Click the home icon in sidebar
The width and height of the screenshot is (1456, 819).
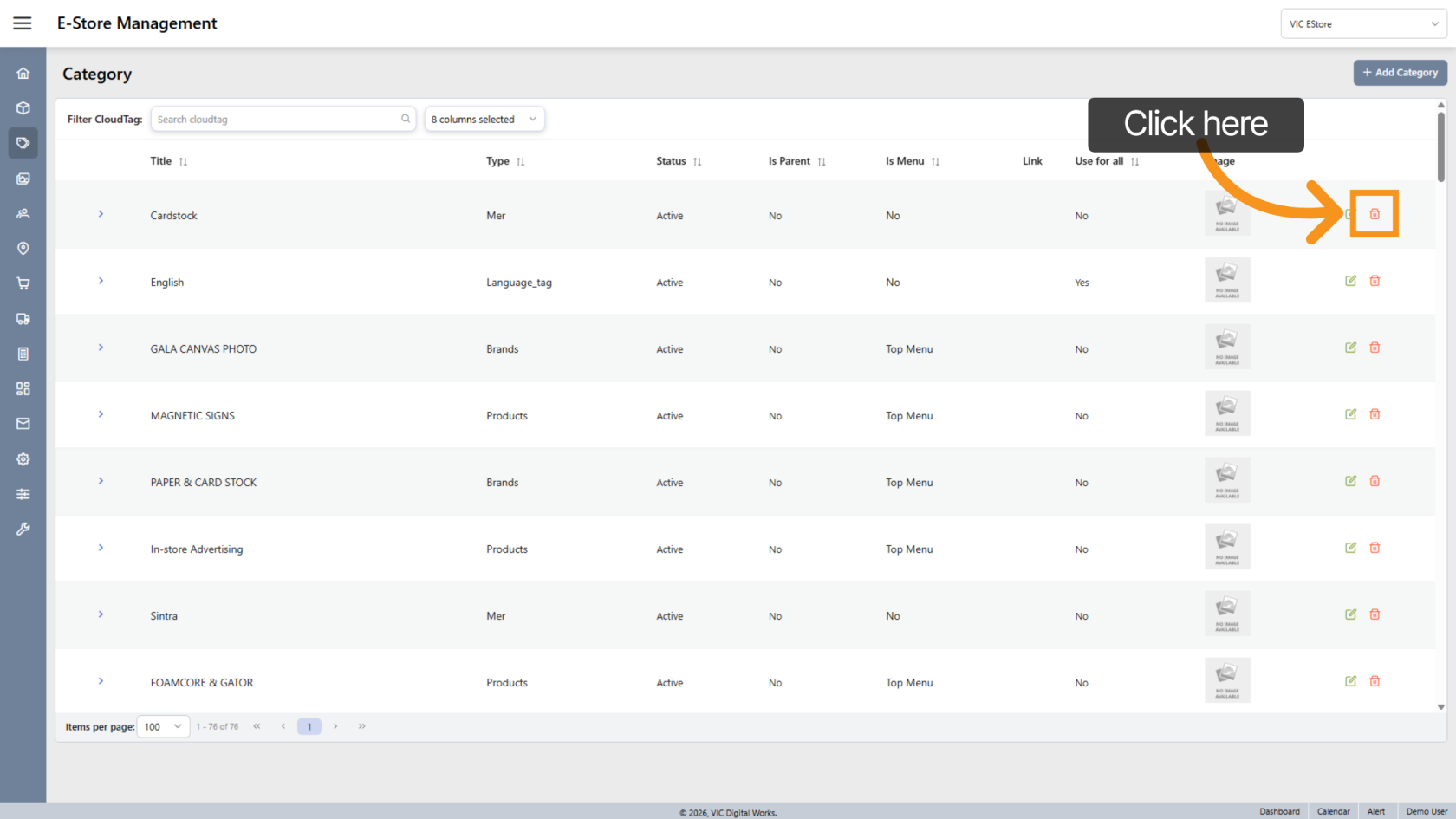point(23,74)
